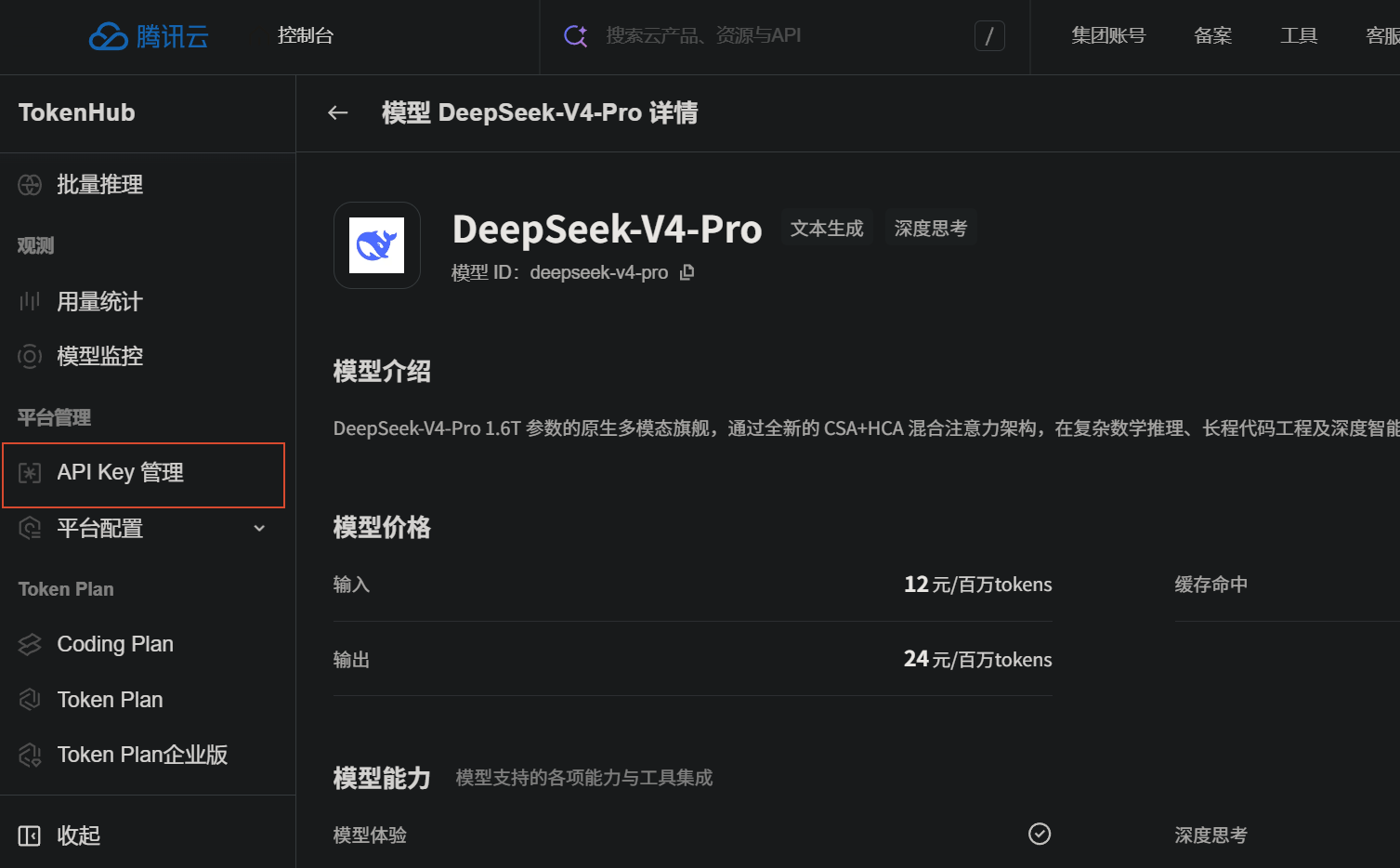Click the input price 12 元/百万tokens

pyautogui.click(x=978, y=585)
